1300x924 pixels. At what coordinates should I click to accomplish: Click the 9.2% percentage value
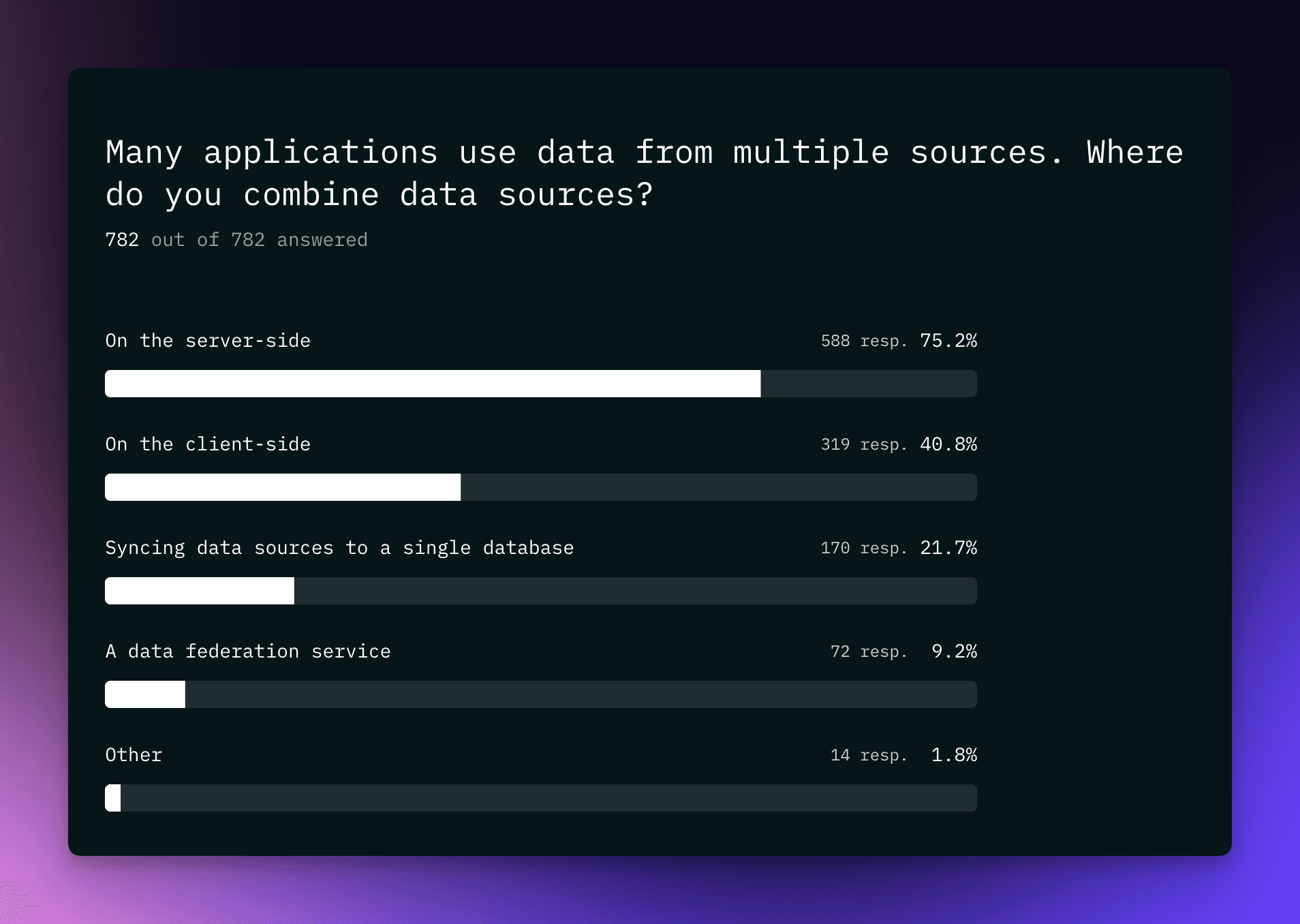click(954, 651)
